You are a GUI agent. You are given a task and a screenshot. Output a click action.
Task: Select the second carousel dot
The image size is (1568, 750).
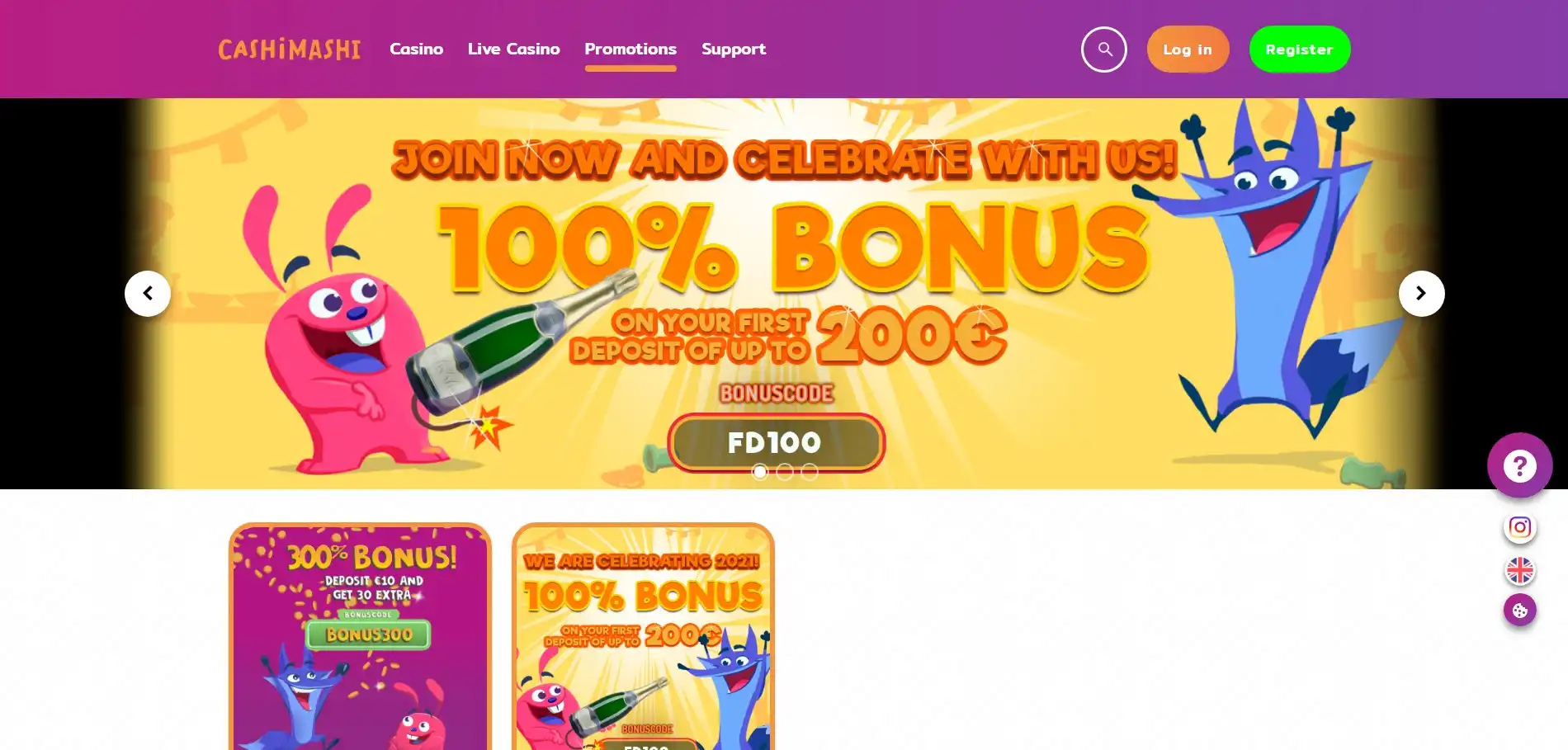pyautogui.click(x=785, y=471)
